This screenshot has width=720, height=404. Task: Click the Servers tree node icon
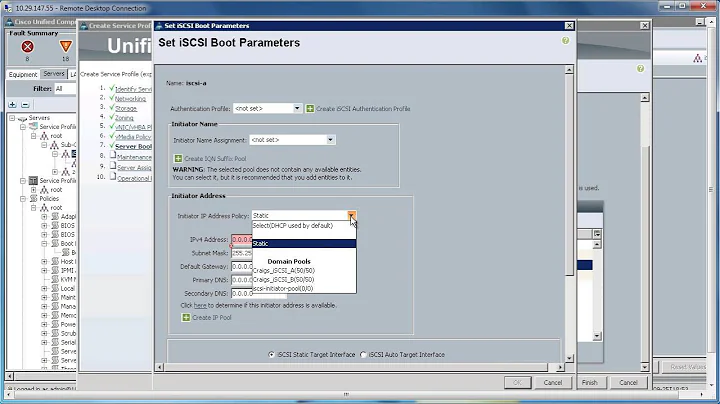click(22, 118)
